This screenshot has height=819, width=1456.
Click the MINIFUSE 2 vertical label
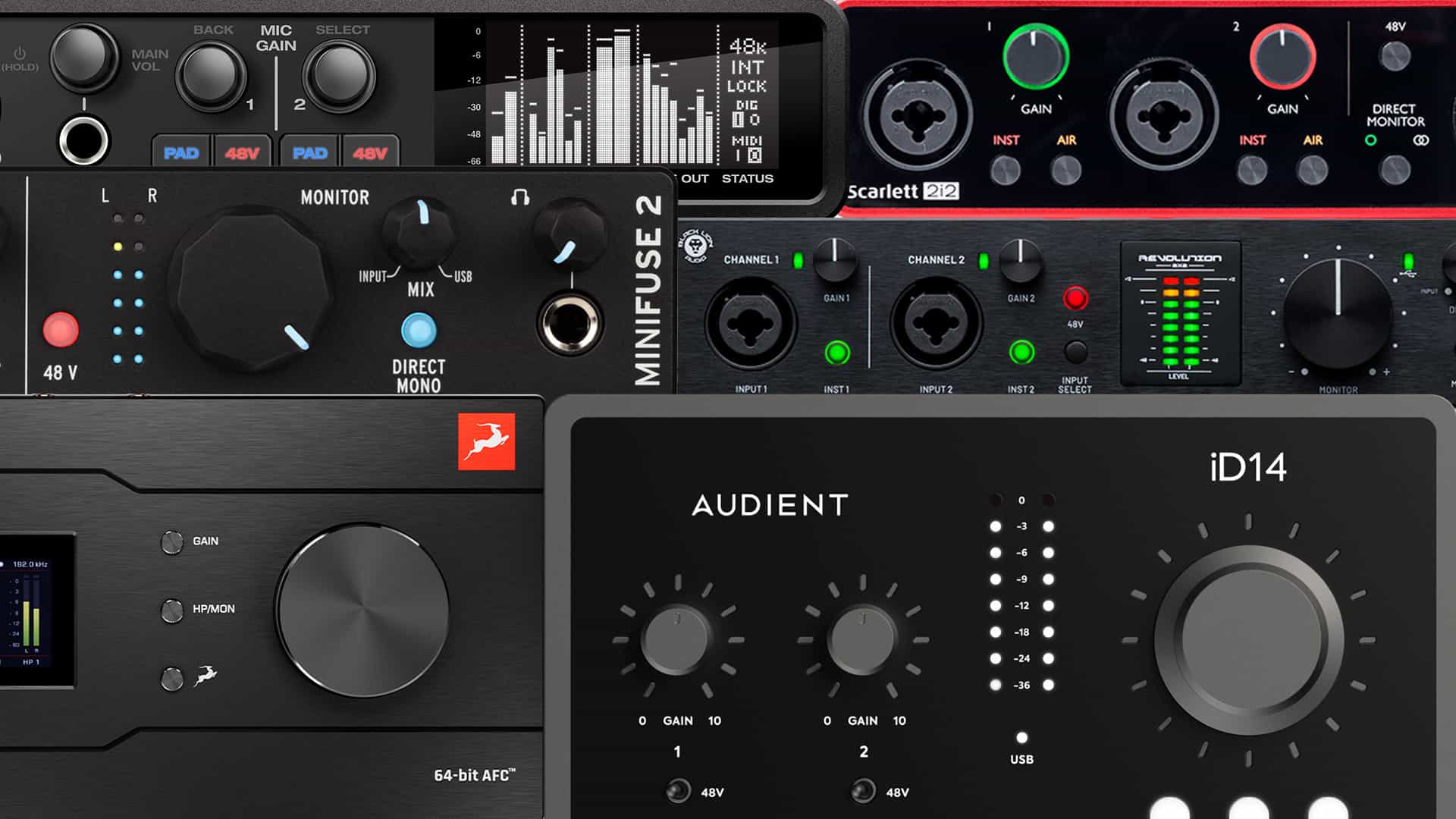(648, 290)
